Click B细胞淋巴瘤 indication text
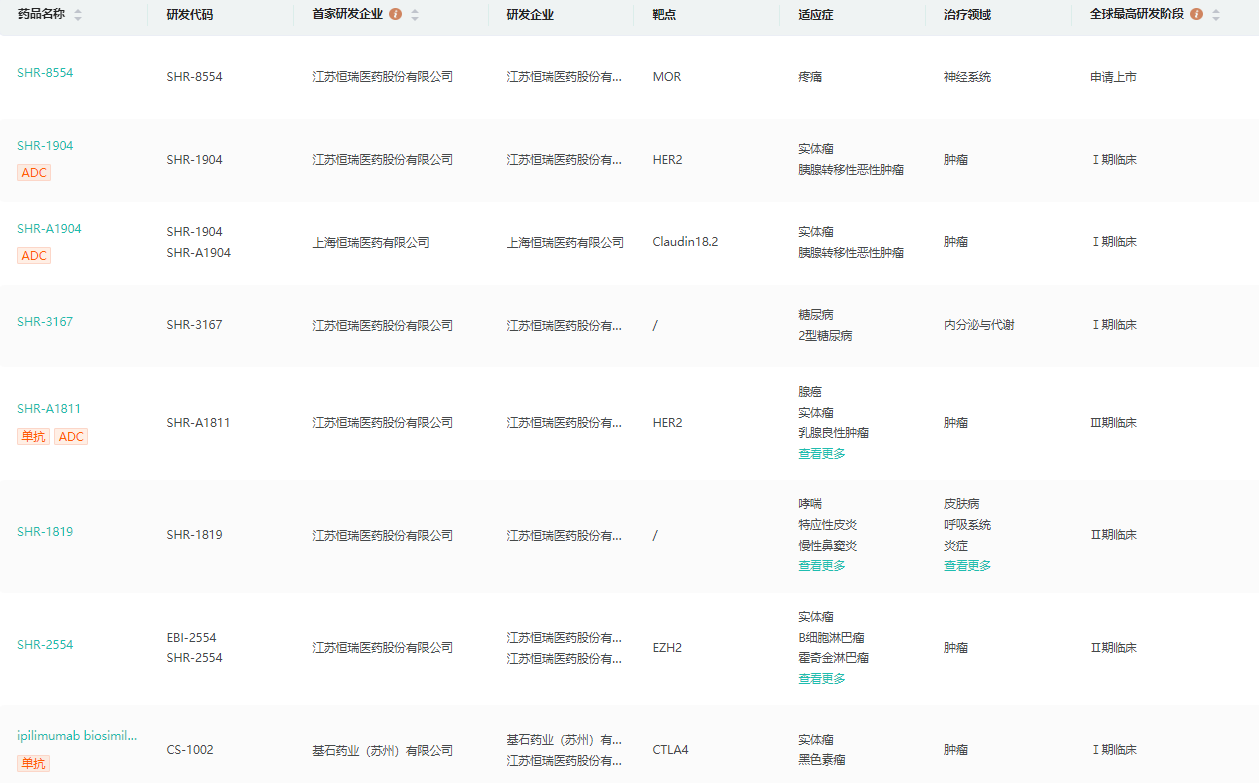The width and height of the screenshot is (1259, 783). click(831, 638)
